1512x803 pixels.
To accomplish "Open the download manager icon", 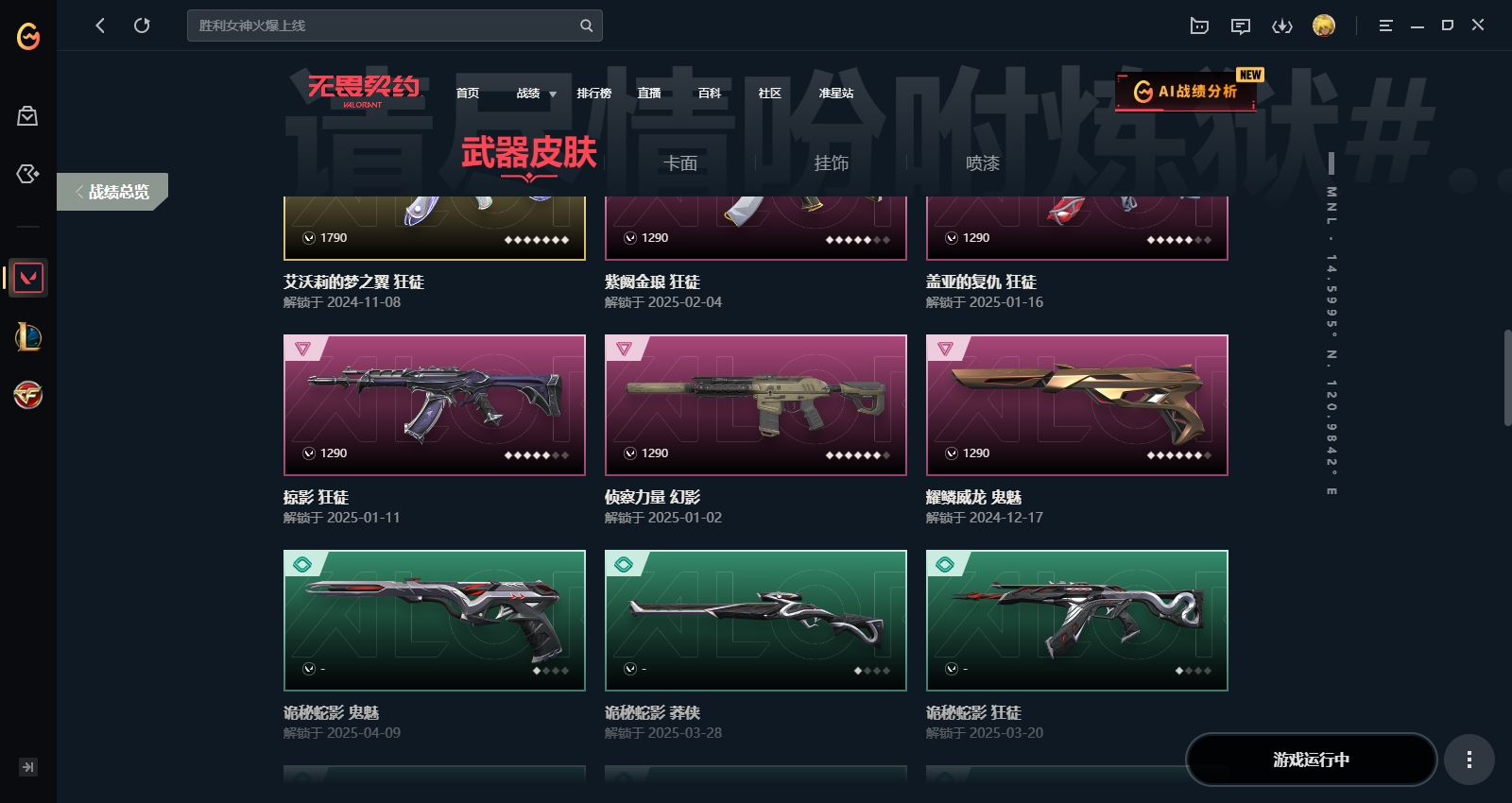I will point(1282,26).
